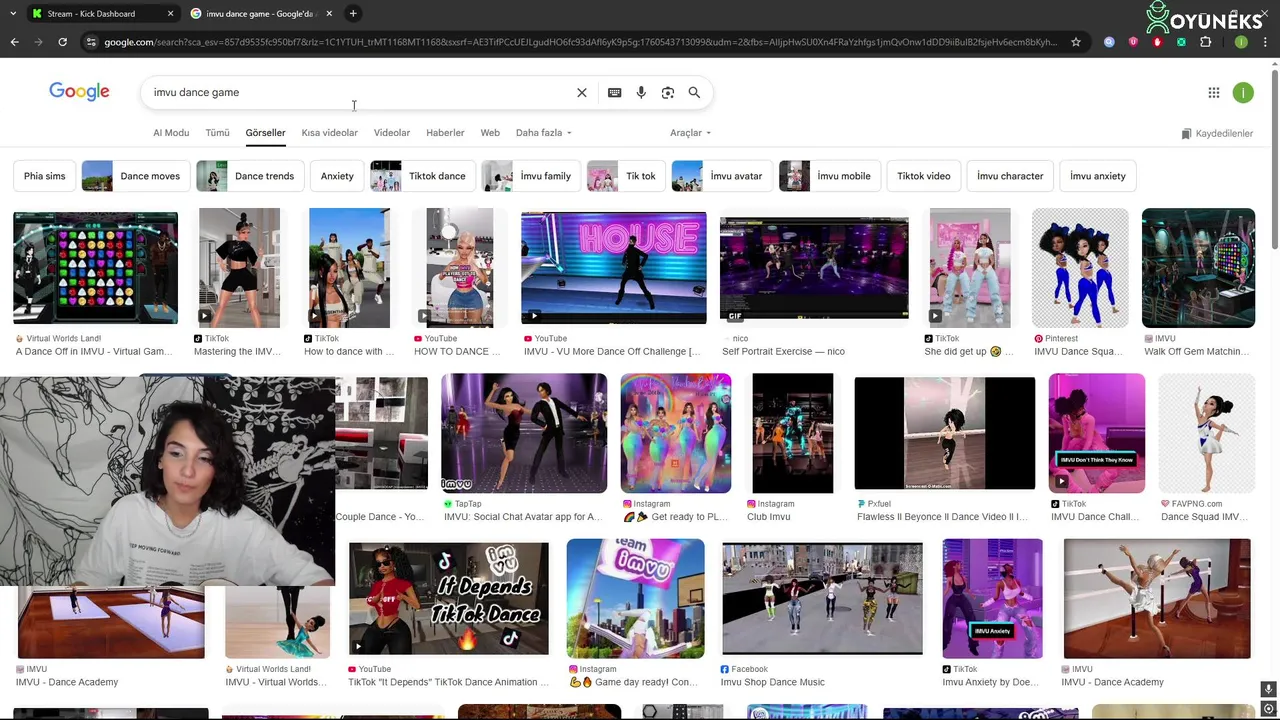The width and height of the screenshot is (1280, 720).
Task: Select the Tümü search tab
Action: [217, 133]
